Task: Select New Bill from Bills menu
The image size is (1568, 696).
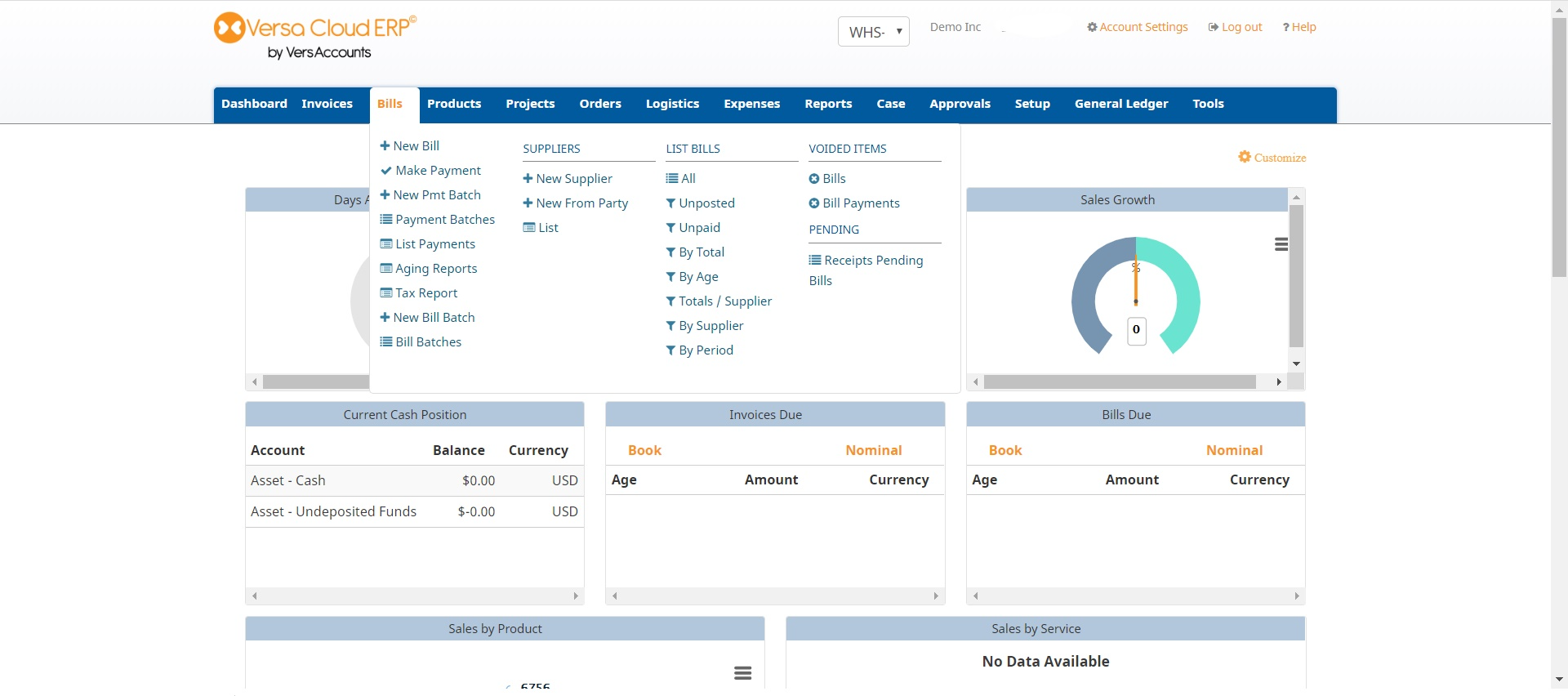Action: coord(410,145)
